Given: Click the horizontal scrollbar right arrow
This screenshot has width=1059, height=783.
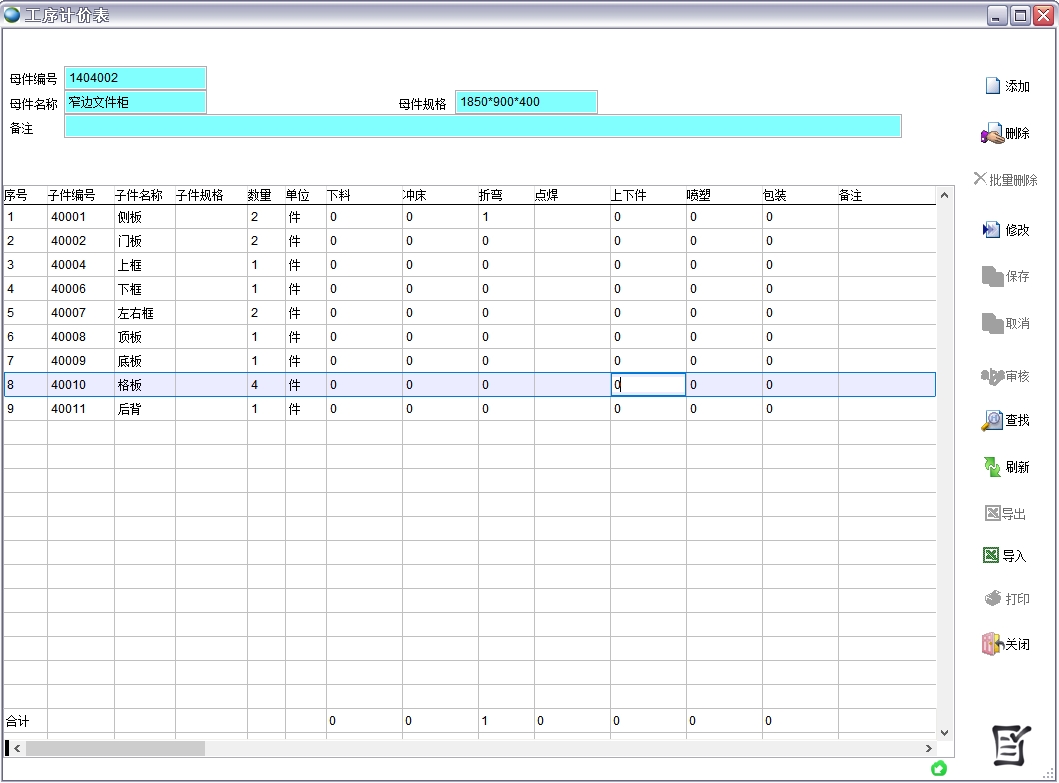Looking at the screenshot, I should click(928, 748).
